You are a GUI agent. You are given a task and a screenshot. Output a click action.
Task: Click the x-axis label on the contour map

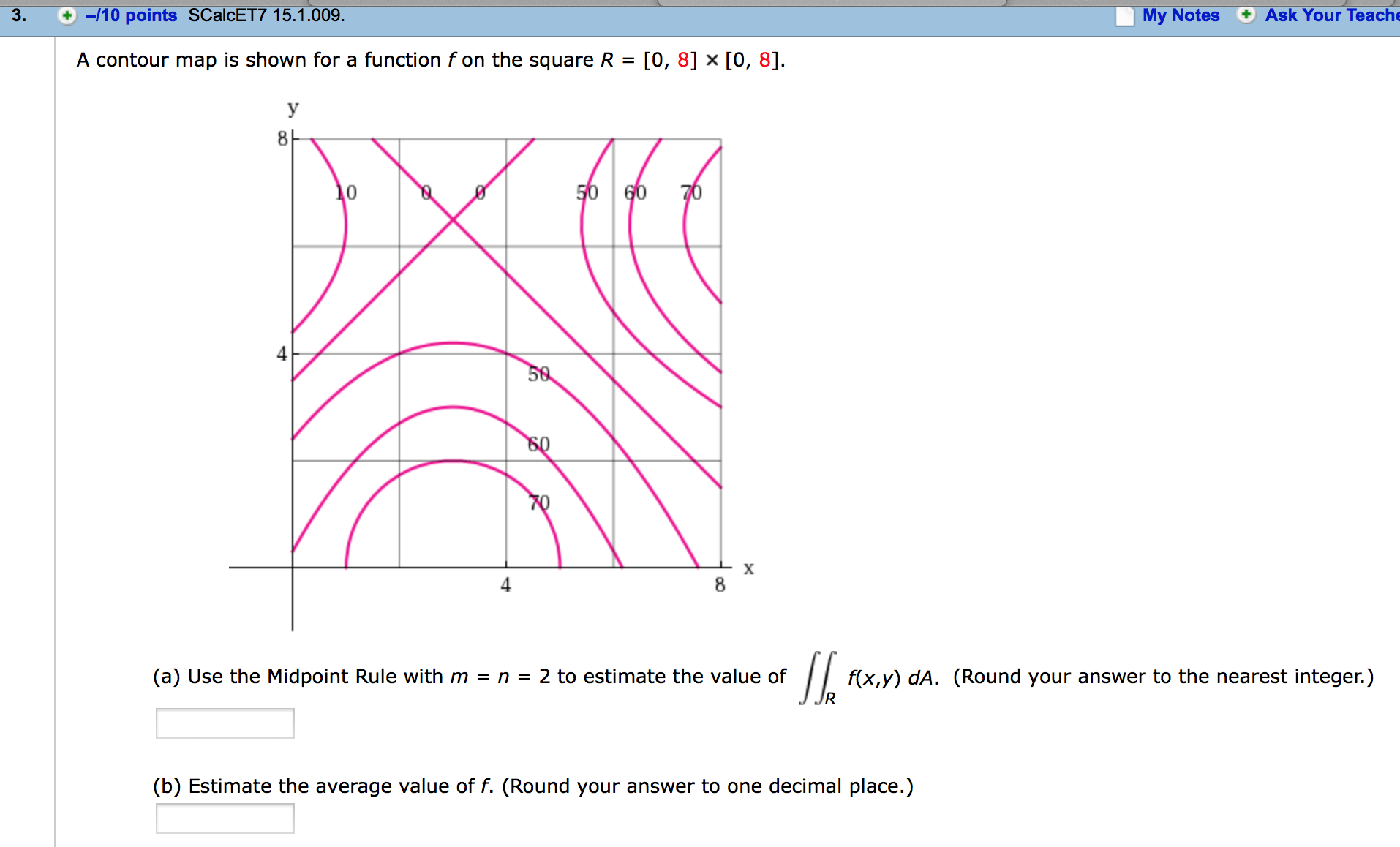(x=748, y=568)
